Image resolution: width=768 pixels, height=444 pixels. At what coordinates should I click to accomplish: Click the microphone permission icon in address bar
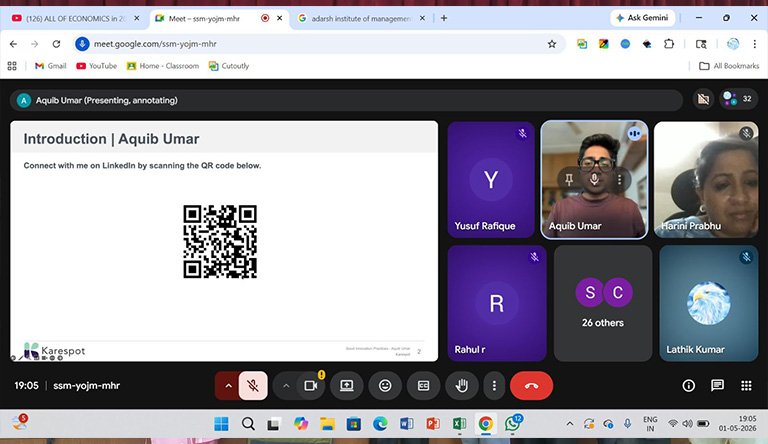click(x=82, y=44)
